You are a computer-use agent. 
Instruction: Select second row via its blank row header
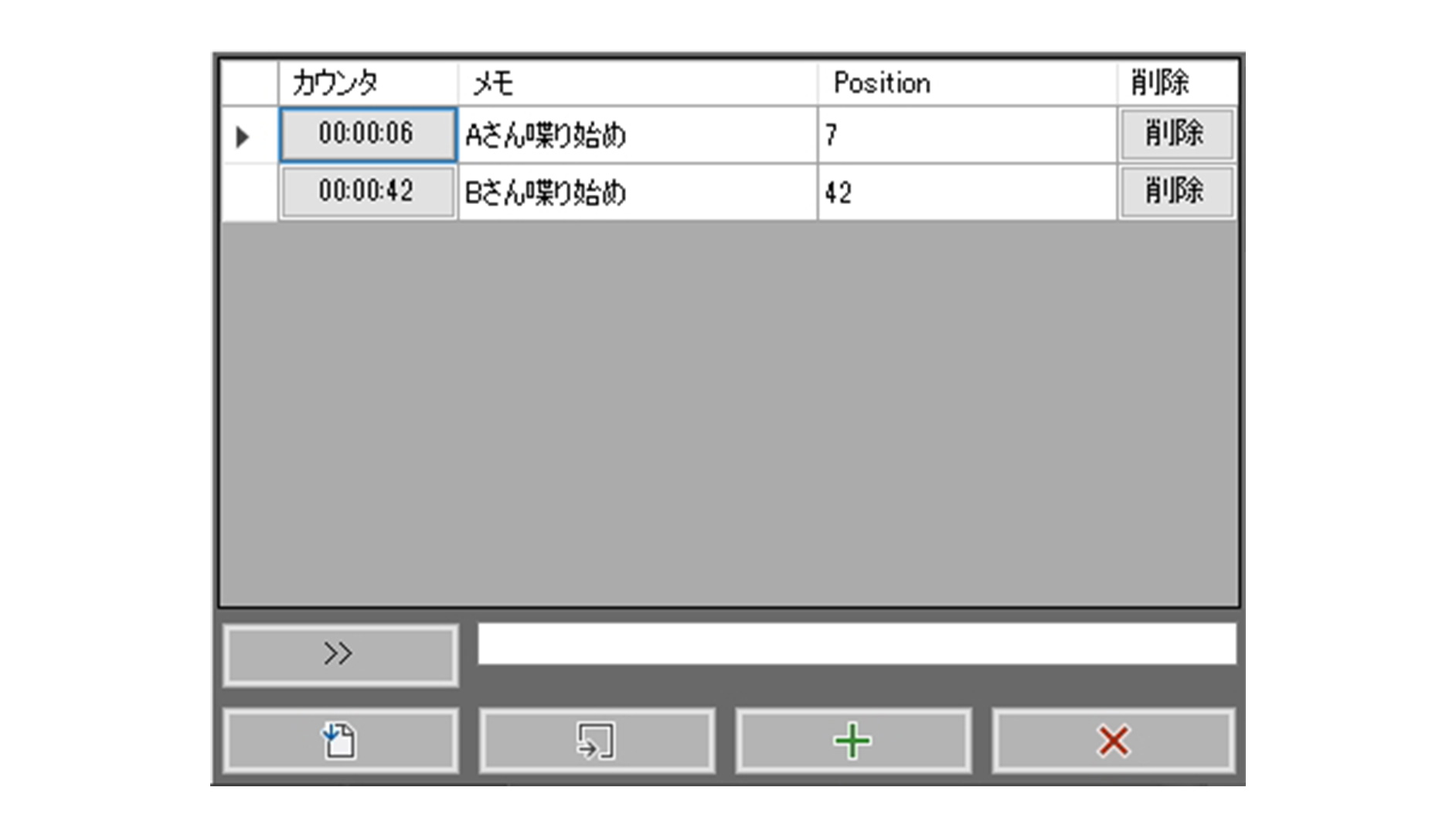click(249, 193)
